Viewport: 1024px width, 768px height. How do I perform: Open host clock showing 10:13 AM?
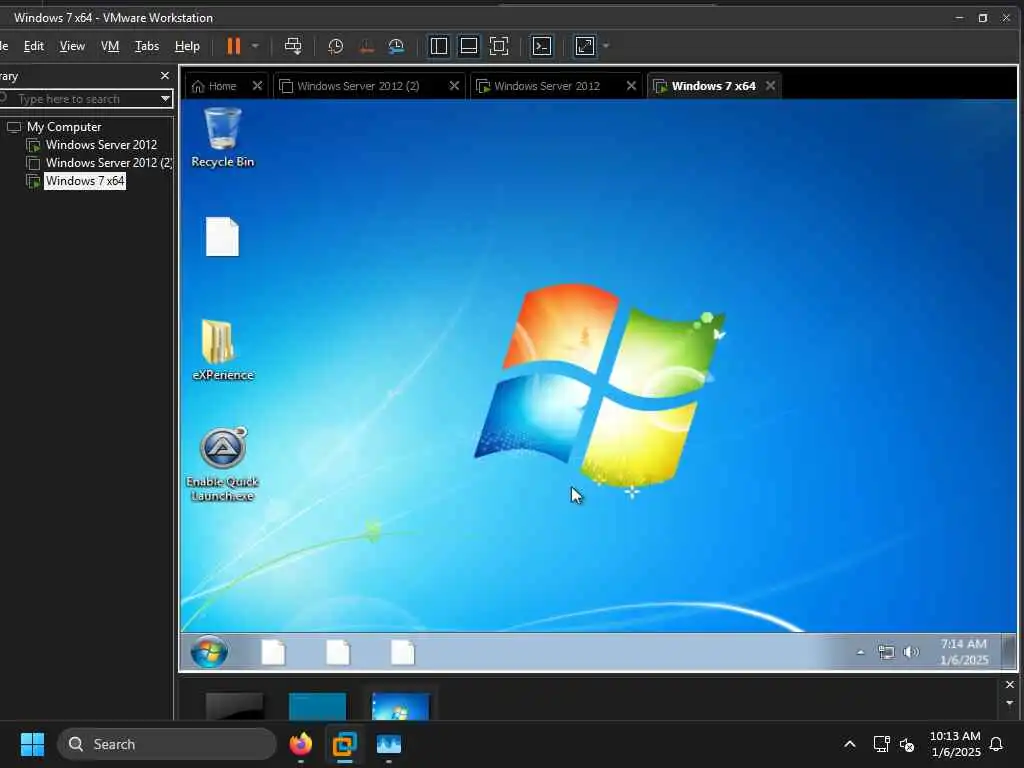(x=955, y=744)
